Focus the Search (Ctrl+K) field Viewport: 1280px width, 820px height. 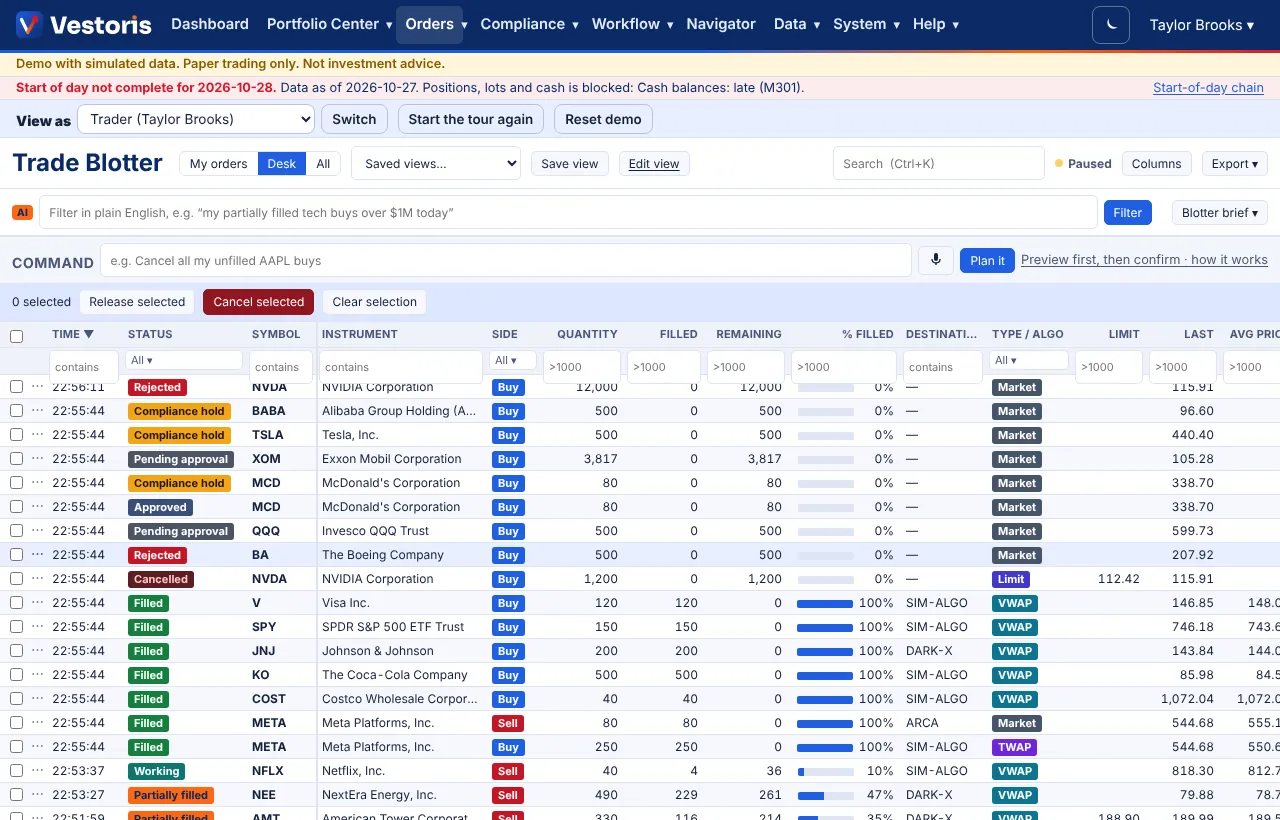pyautogui.click(x=938, y=163)
